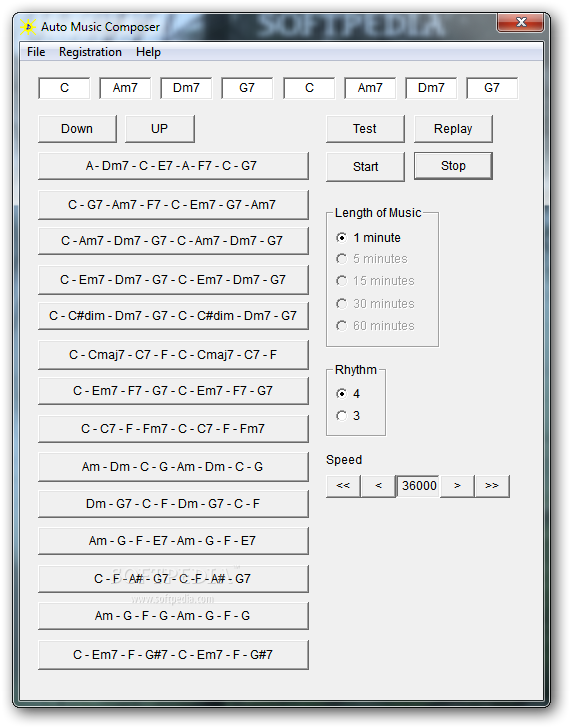
Task: Choose progression C - Cmaj7 - C7 - F repeated
Action: (x=173, y=355)
